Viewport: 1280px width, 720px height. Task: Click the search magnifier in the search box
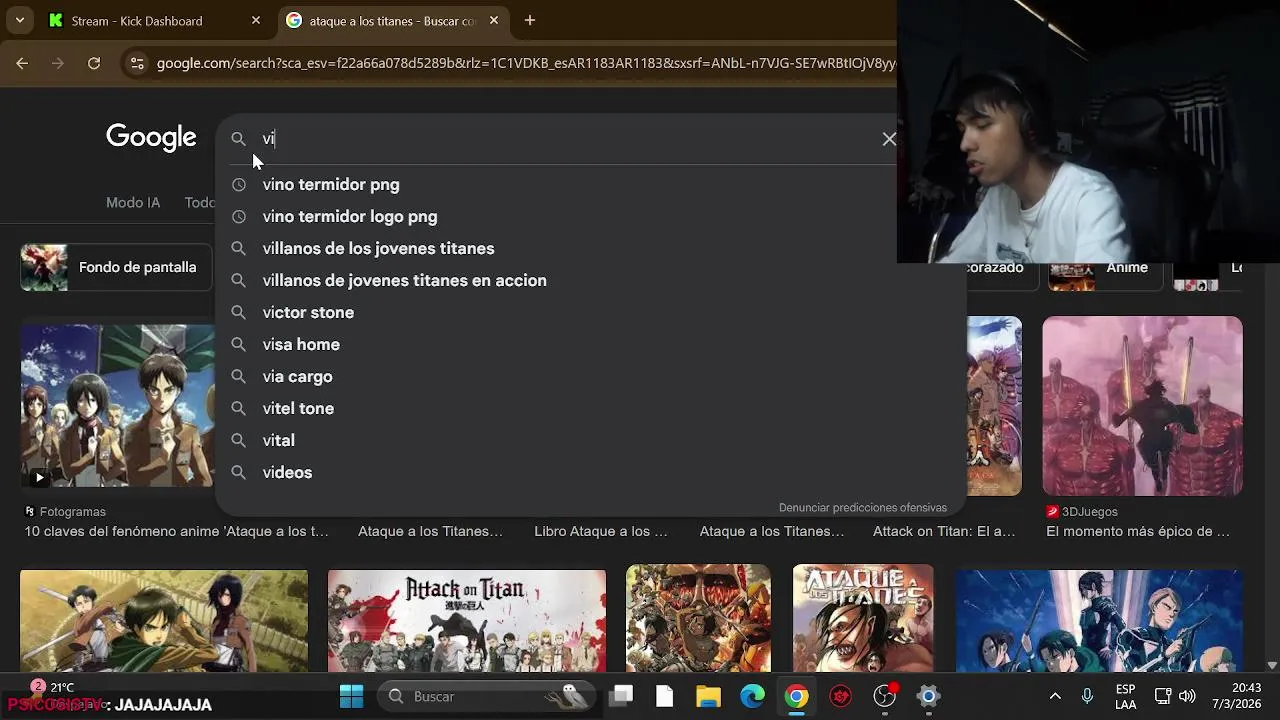pyautogui.click(x=238, y=139)
